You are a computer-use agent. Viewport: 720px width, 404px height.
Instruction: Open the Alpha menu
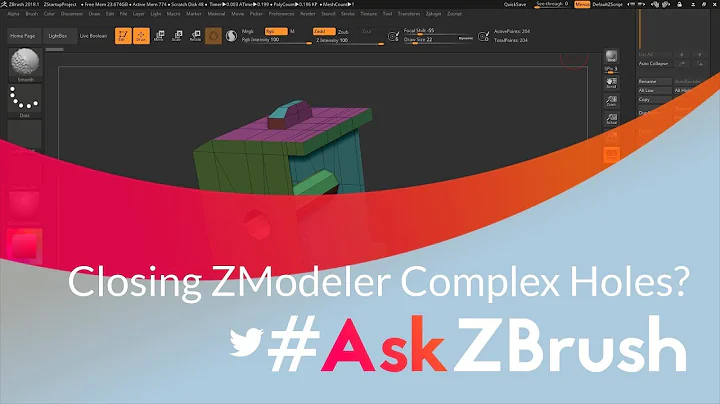[x=13, y=14]
